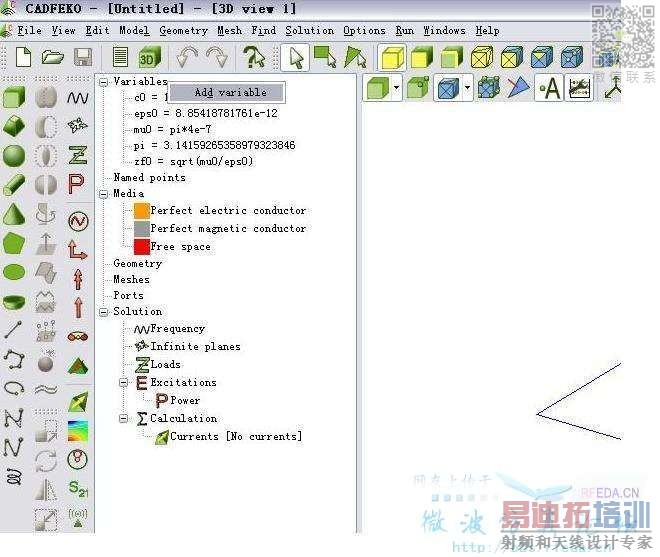Screen dimensions: 660x557
Task: Open the Solution menu
Action: 310,30
